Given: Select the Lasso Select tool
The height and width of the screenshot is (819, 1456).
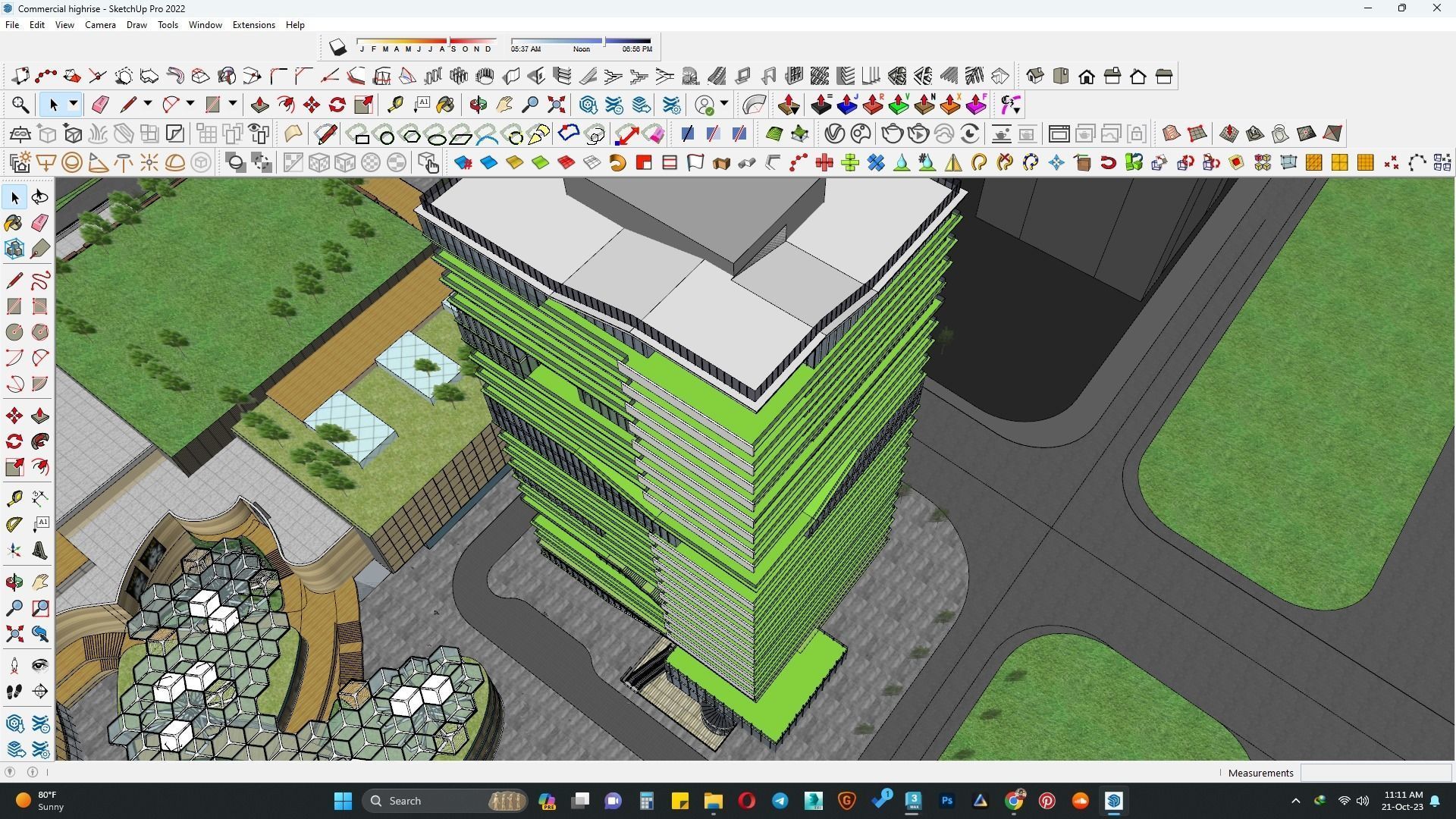Looking at the screenshot, I should (x=40, y=197).
